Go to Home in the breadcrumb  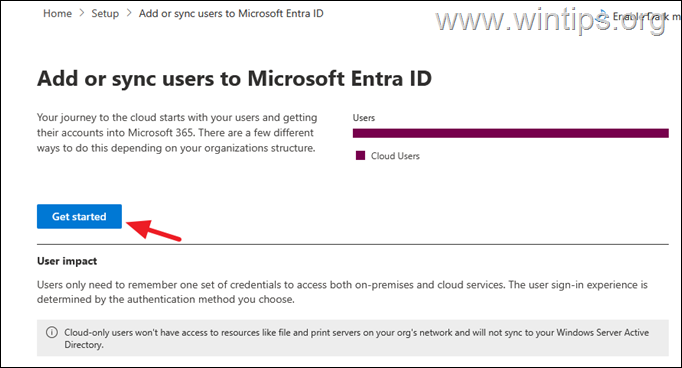pyautogui.click(x=57, y=13)
